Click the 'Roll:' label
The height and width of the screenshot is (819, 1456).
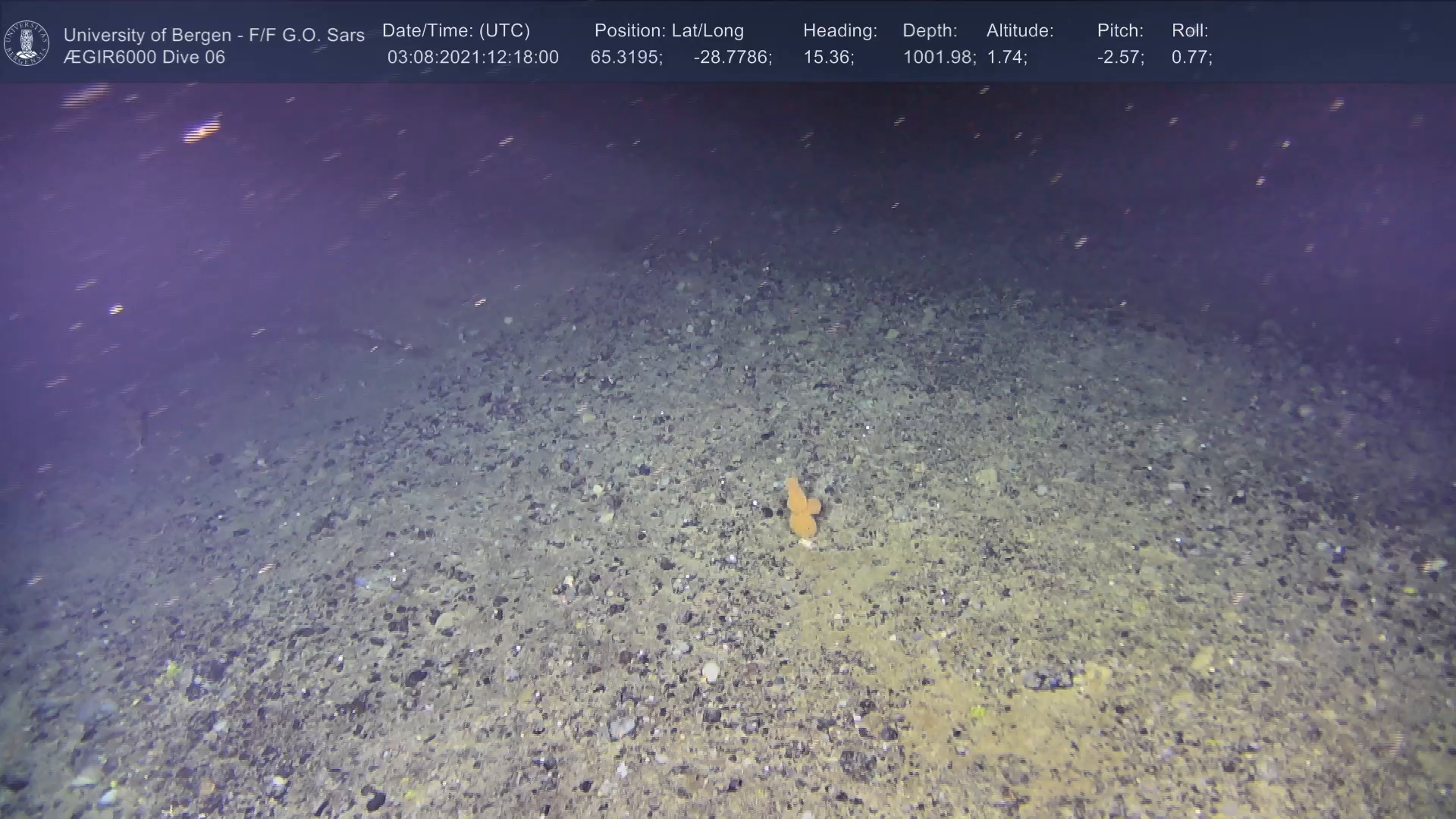[x=1190, y=31]
